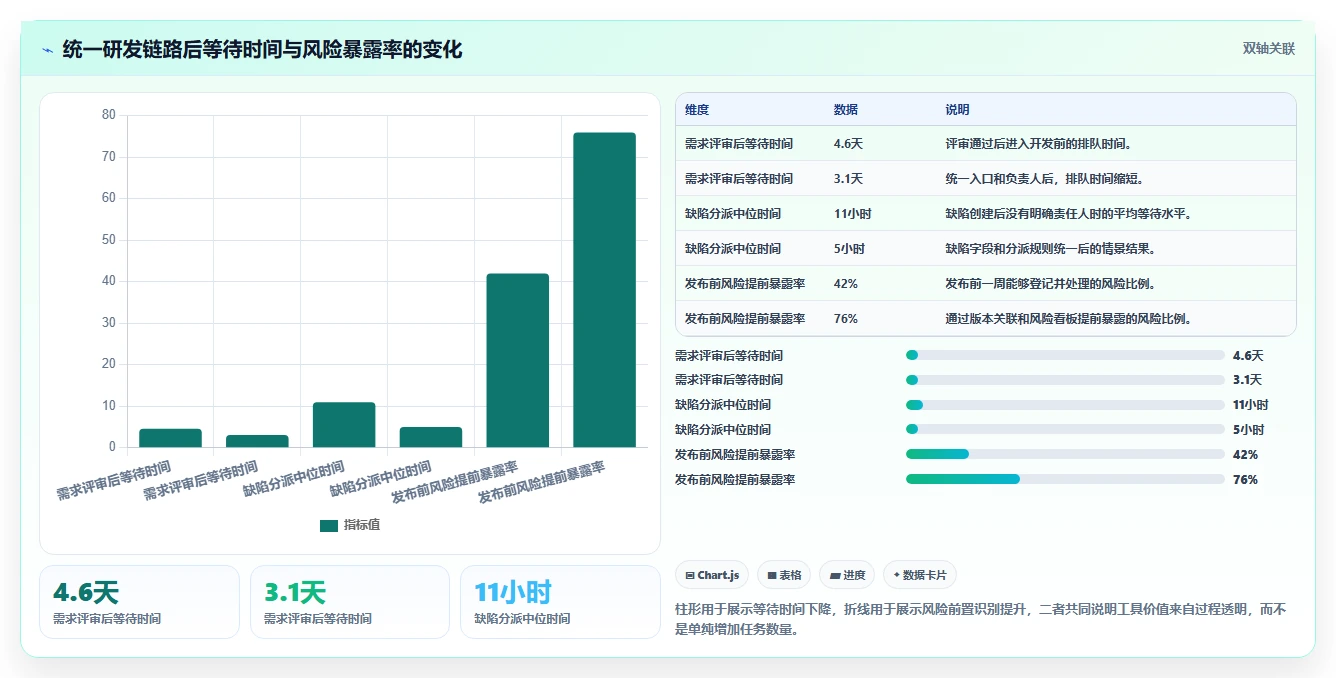The image size is (1336, 678).
Task: Click the 5小时 table cell
Action: click(x=849, y=249)
